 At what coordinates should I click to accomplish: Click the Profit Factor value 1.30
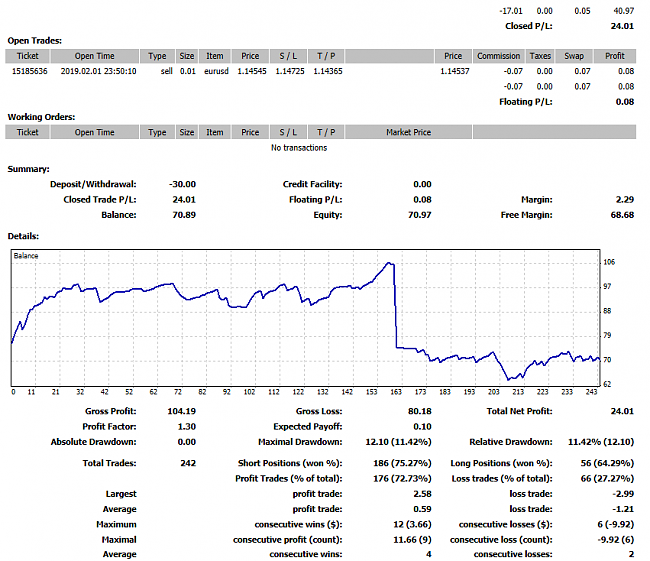(x=187, y=427)
